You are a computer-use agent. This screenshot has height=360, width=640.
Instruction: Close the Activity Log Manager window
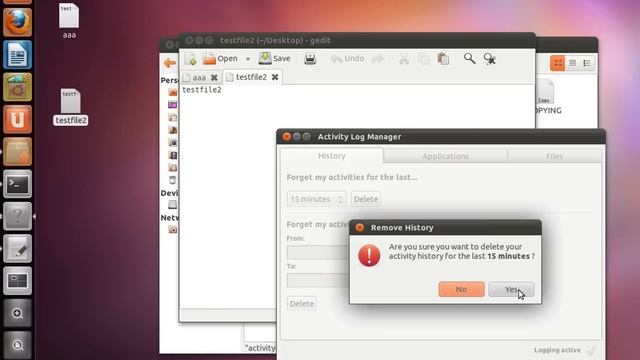(287, 136)
